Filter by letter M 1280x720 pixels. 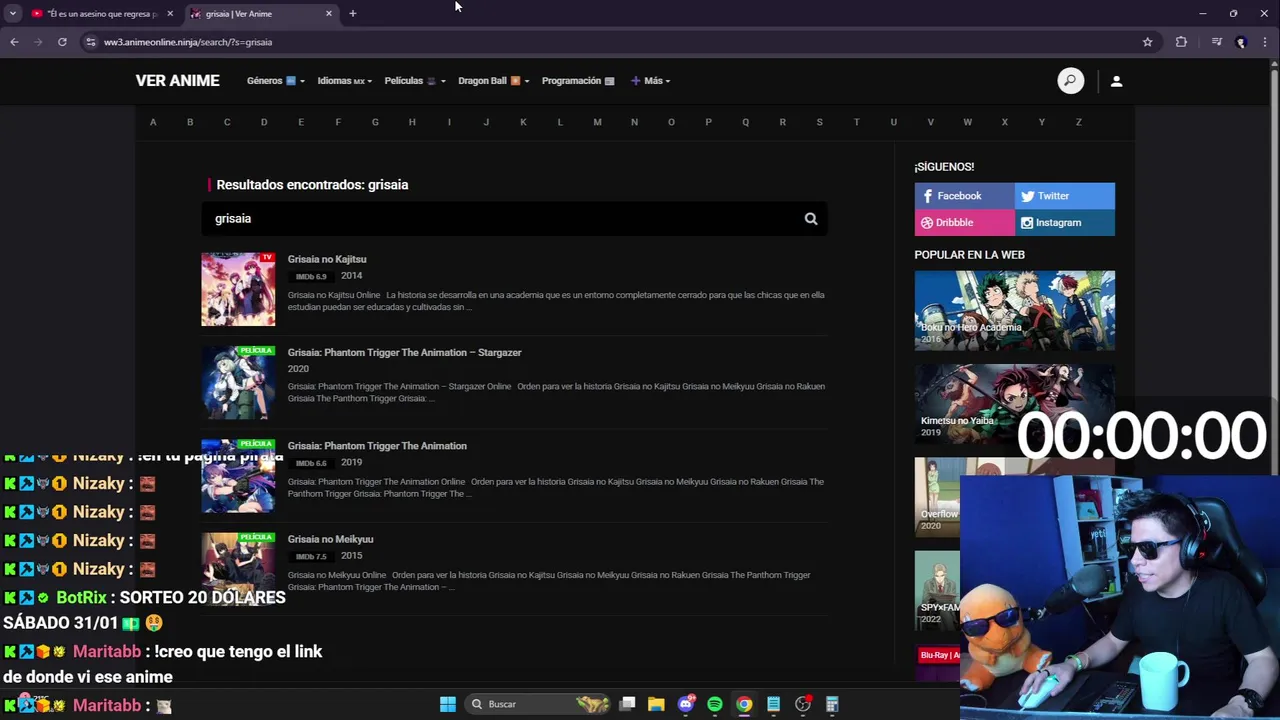coord(597,122)
